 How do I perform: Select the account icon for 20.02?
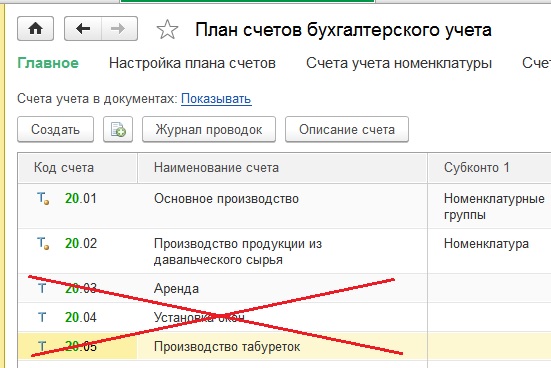click(x=43, y=243)
